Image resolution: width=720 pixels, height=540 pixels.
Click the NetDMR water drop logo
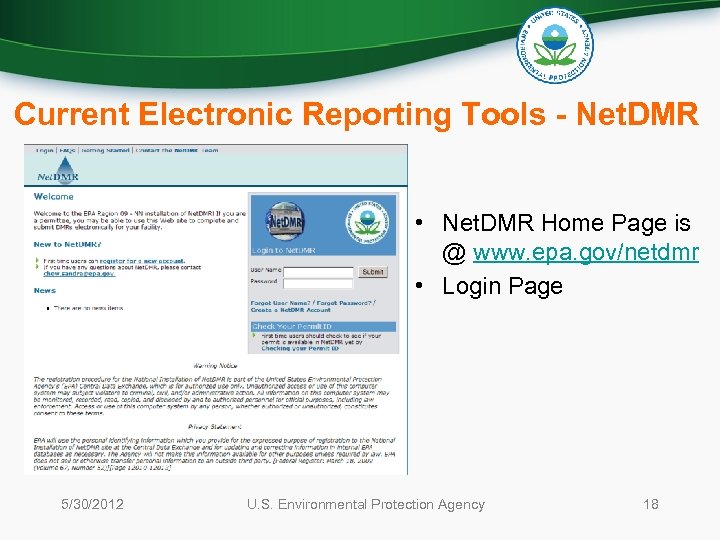tap(59, 171)
